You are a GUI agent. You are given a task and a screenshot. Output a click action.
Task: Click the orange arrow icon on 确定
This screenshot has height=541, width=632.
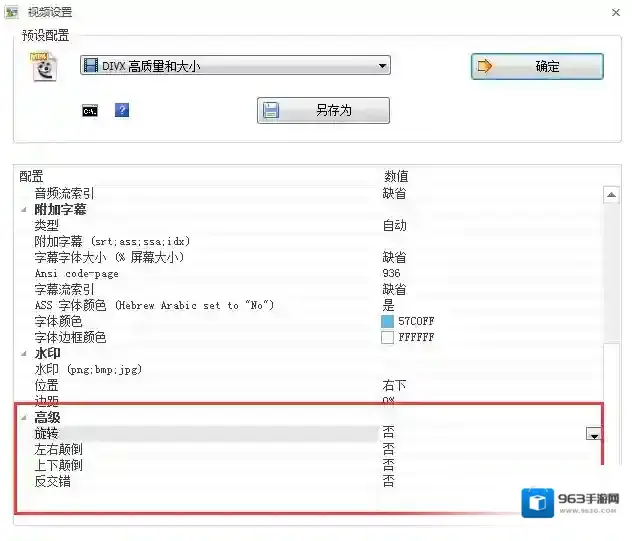pos(487,67)
